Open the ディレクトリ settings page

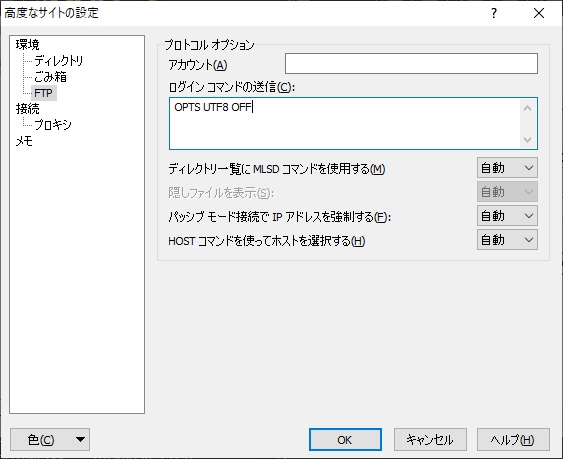58,61
